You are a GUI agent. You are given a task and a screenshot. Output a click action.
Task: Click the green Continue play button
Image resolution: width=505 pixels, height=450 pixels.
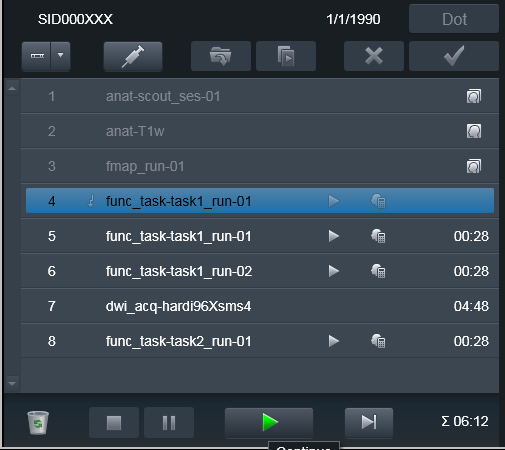[x=269, y=422]
